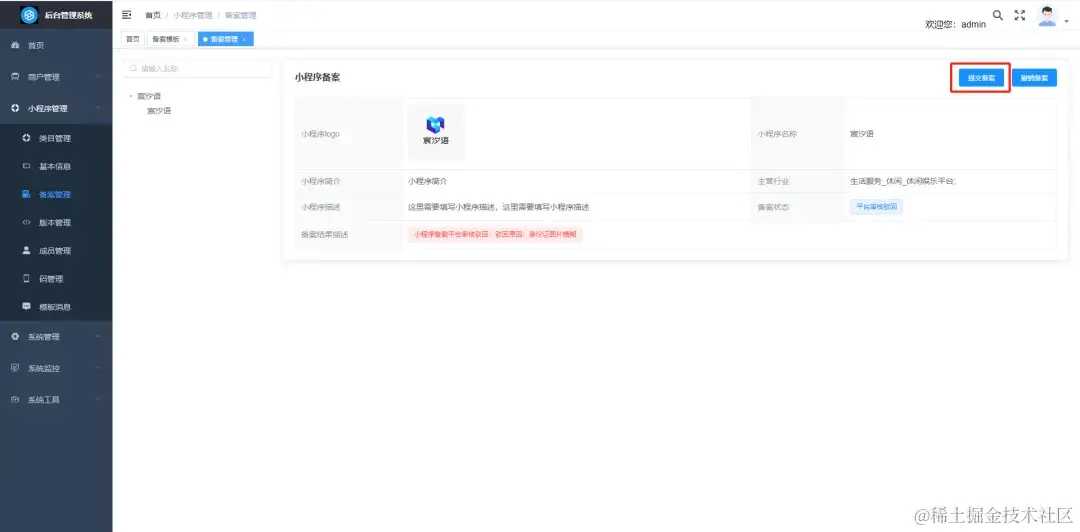This screenshot has width=1080, height=532.
Task: Click the 欢迎您: admin greeting text
Action: click(955, 24)
